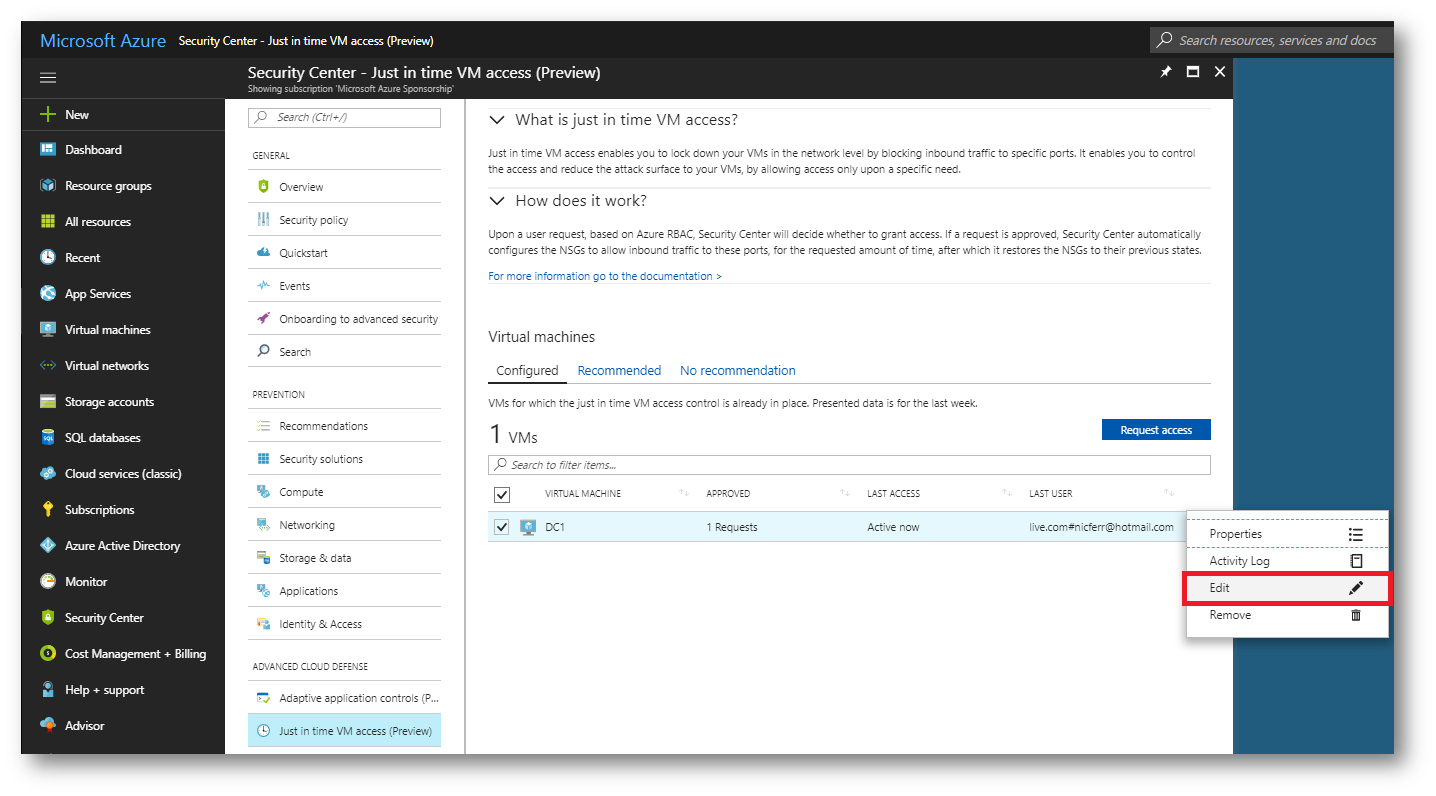Select Edit in the context menu

(x=1287, y=588)
